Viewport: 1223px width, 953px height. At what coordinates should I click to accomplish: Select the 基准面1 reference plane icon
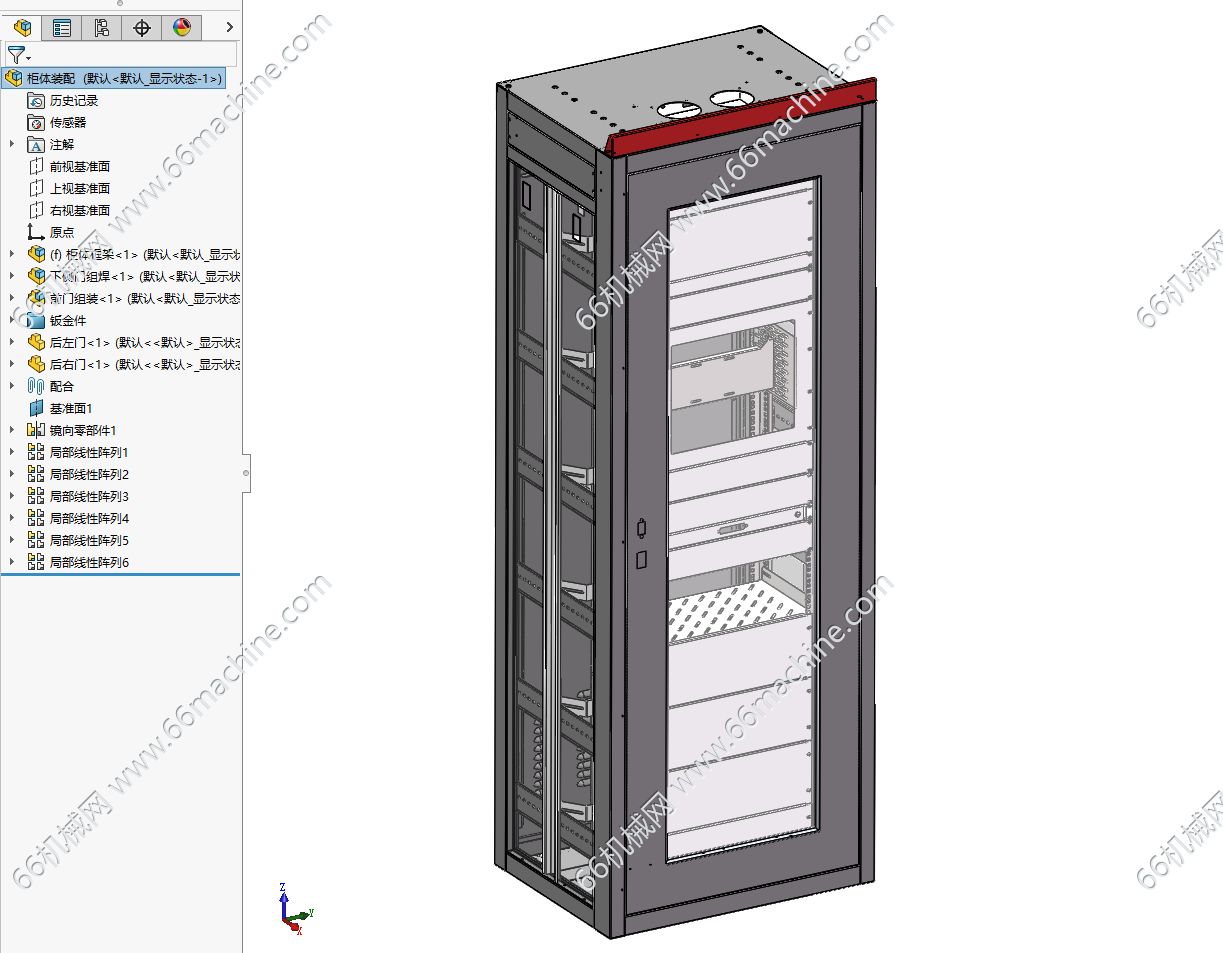click(x=36, y=408)
